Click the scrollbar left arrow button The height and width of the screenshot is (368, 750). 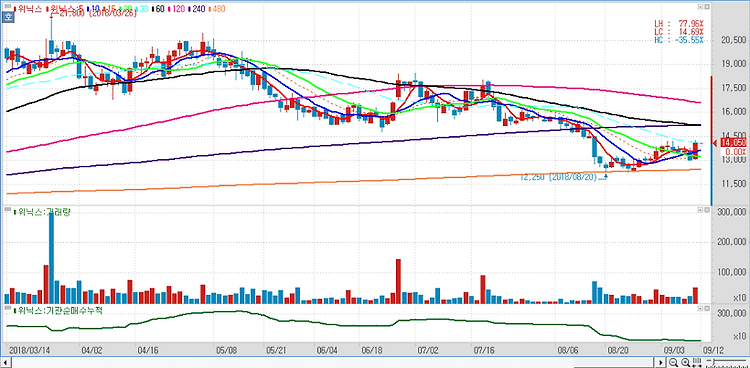(x=5, y=362)
